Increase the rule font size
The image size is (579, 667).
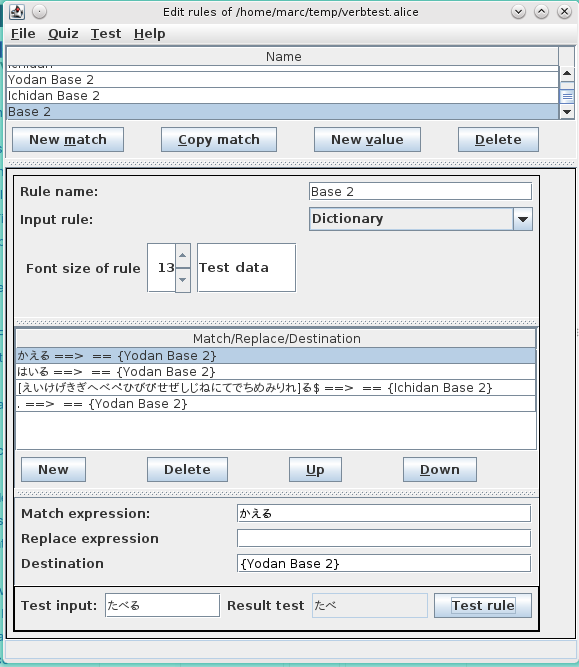click(183, 256)
